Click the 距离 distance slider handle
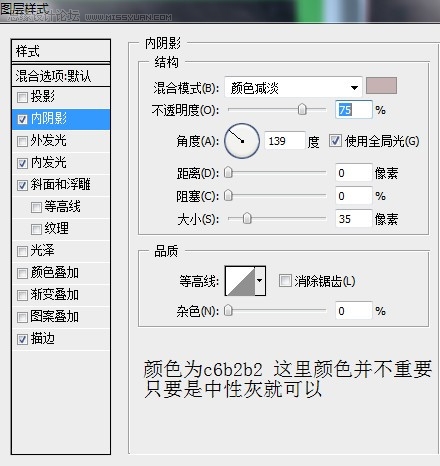The height and width of the screenshot is (466, 440). click(x=228, y=173)
